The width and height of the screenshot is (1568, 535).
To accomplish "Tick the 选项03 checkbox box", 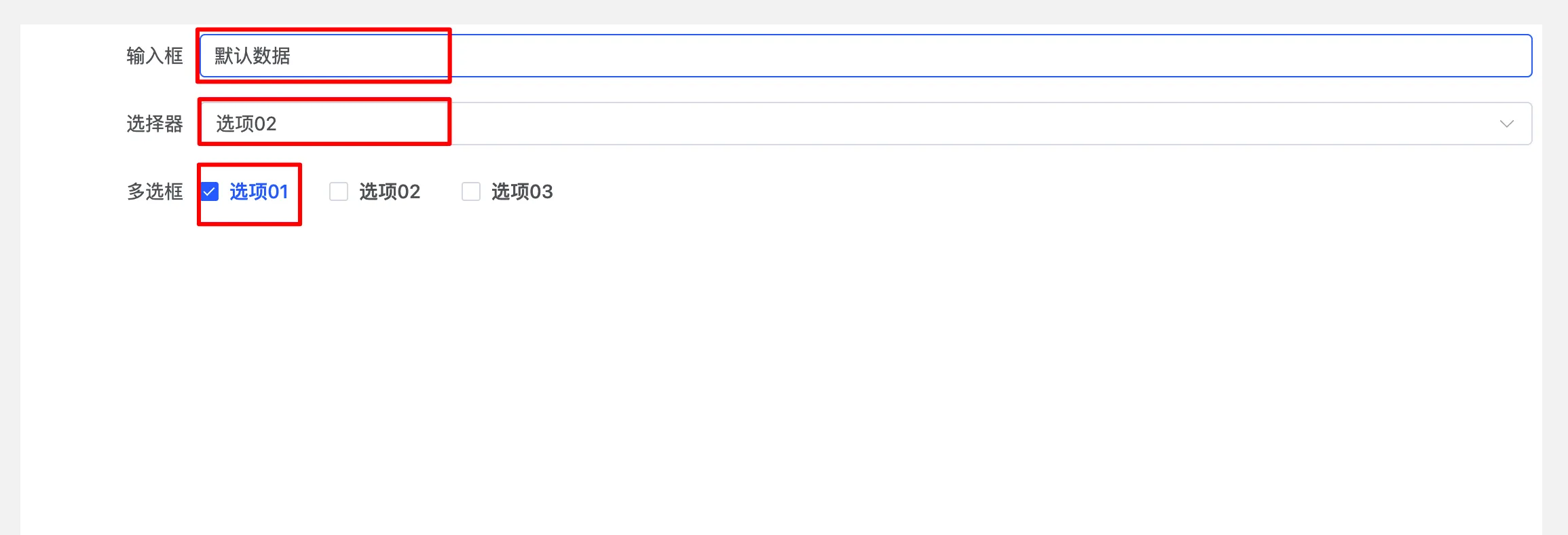I will [x=471, y=192].
